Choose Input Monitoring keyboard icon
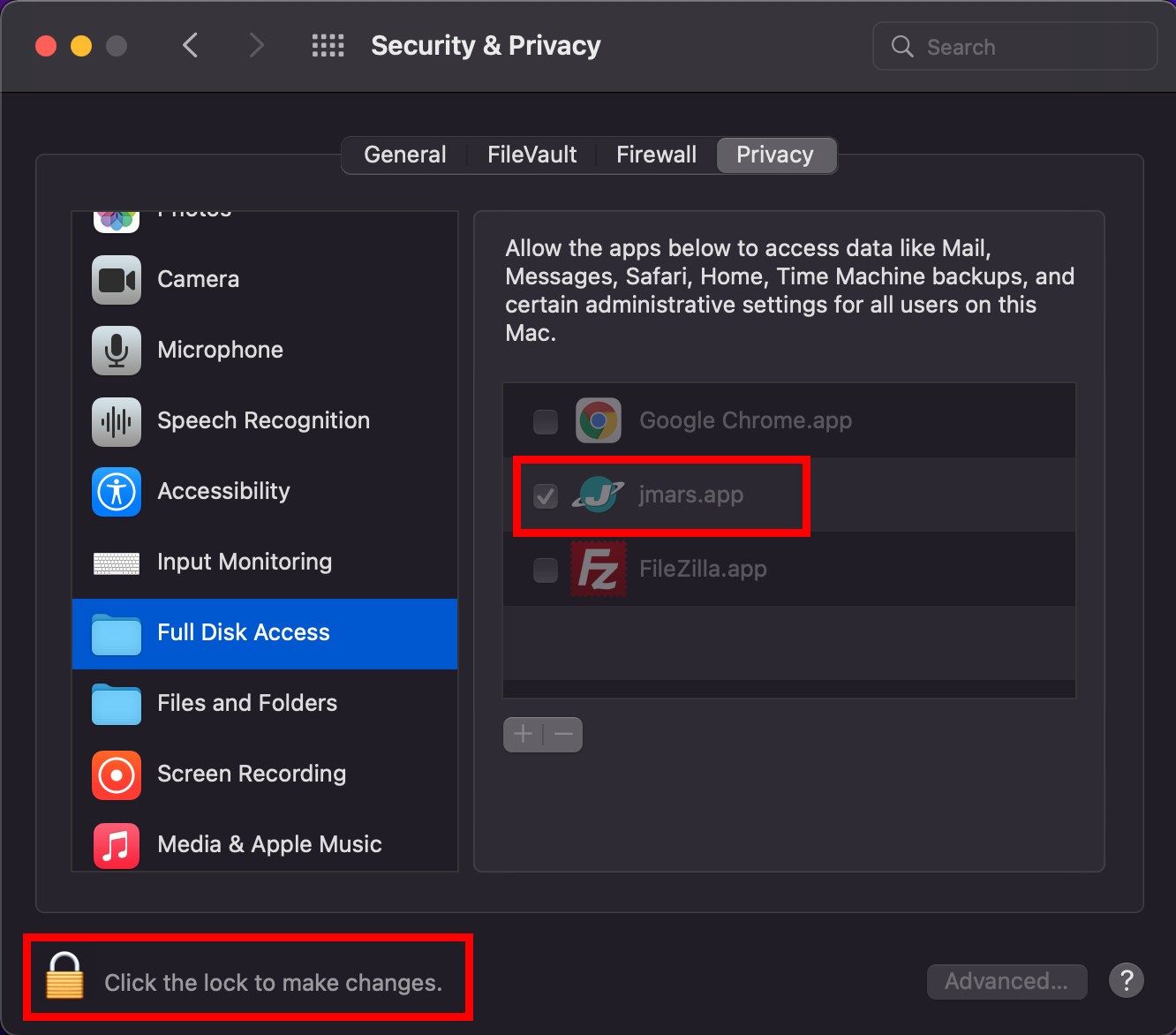 point(117,563)
